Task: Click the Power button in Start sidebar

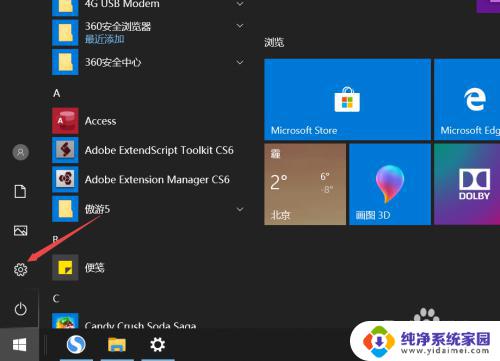Action: pyautogui.click(x=20, y=309)
